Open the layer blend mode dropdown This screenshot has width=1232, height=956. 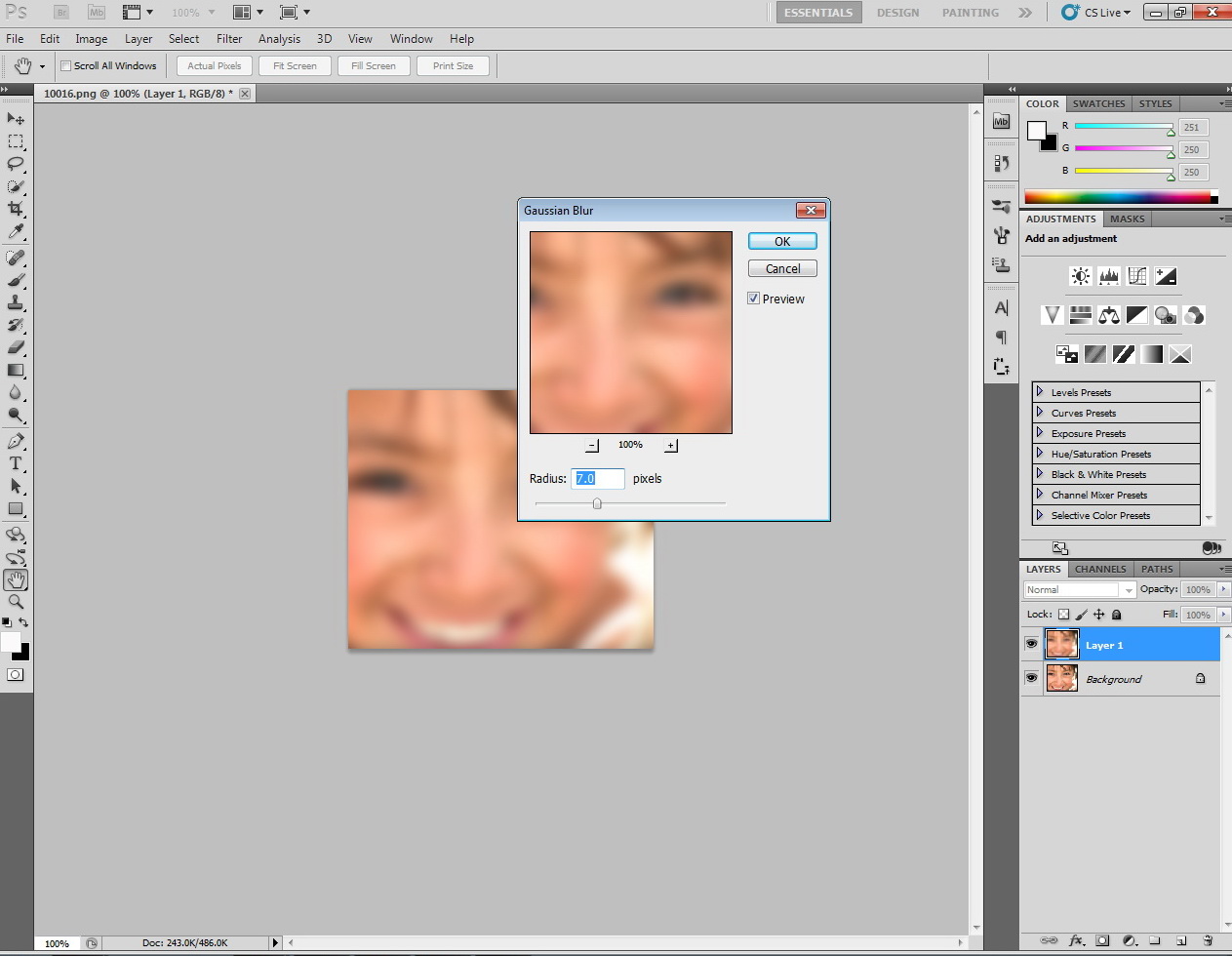pos(1080,590)
